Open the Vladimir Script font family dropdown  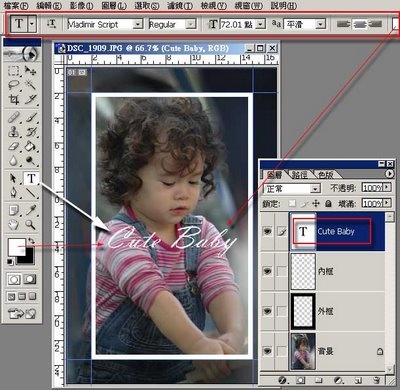click(138, 24)
